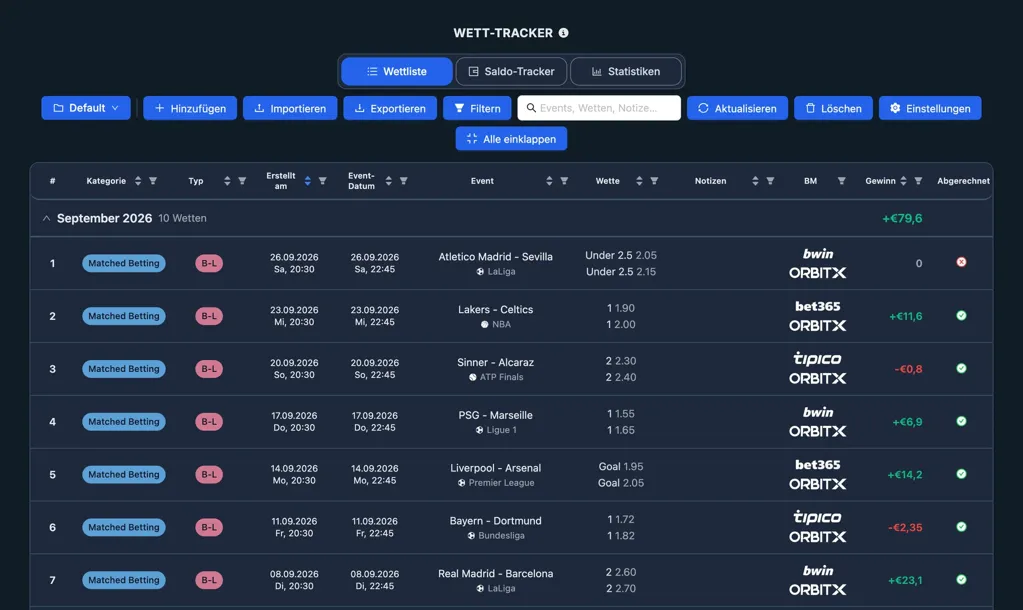Screen dimensions: 1023x610
Task: Click Matched Betting tag in row 1
Action: (x=123, y=263)
